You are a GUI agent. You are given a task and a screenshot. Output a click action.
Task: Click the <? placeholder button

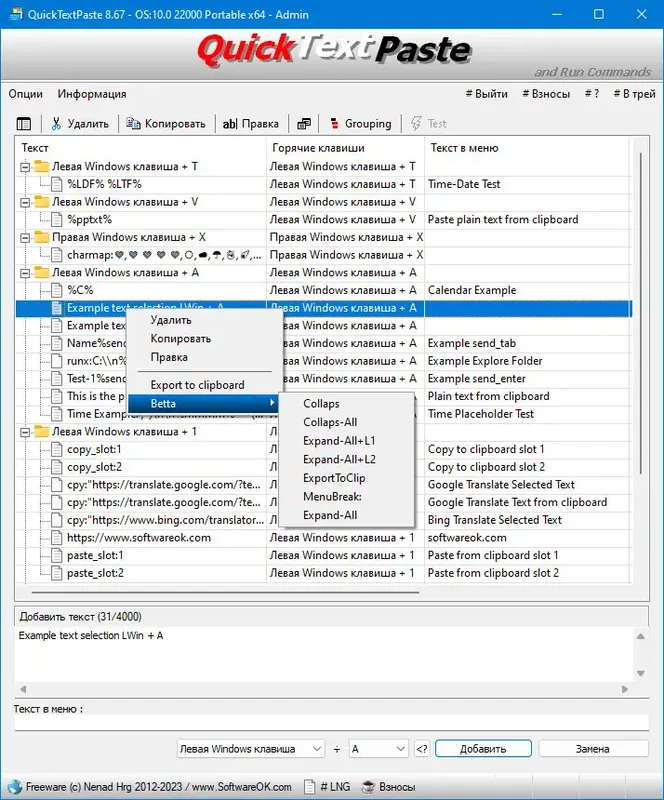(x=422, y=749)
